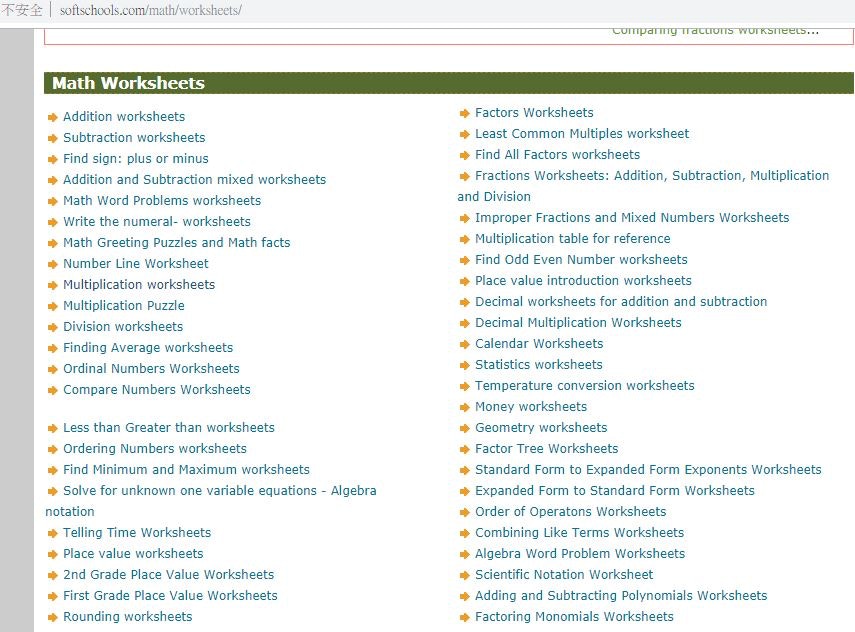Click the arrow bullet next to Factors Worksheets
The image size is (855, 632).
click(x=465, y=113)
